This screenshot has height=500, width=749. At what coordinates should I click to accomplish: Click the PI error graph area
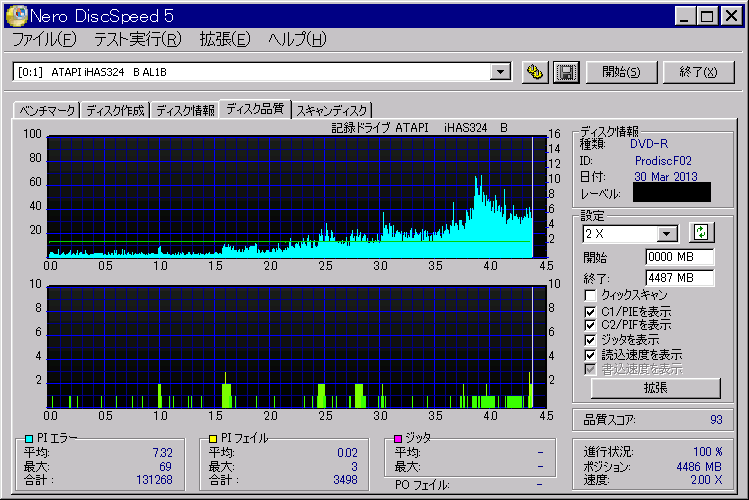click(x=297, y=197)
